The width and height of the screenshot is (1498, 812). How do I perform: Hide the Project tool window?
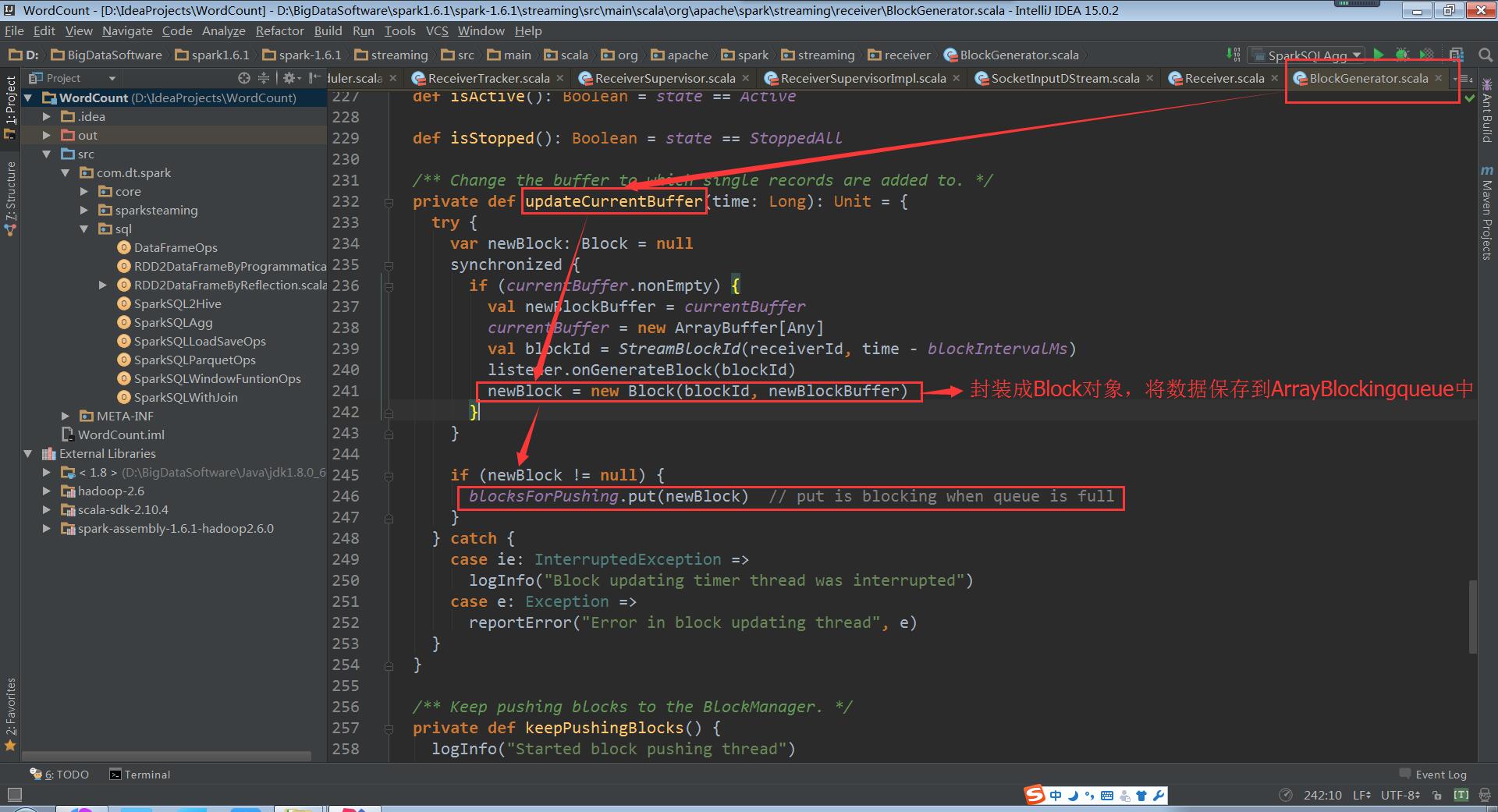pos(314,78)
